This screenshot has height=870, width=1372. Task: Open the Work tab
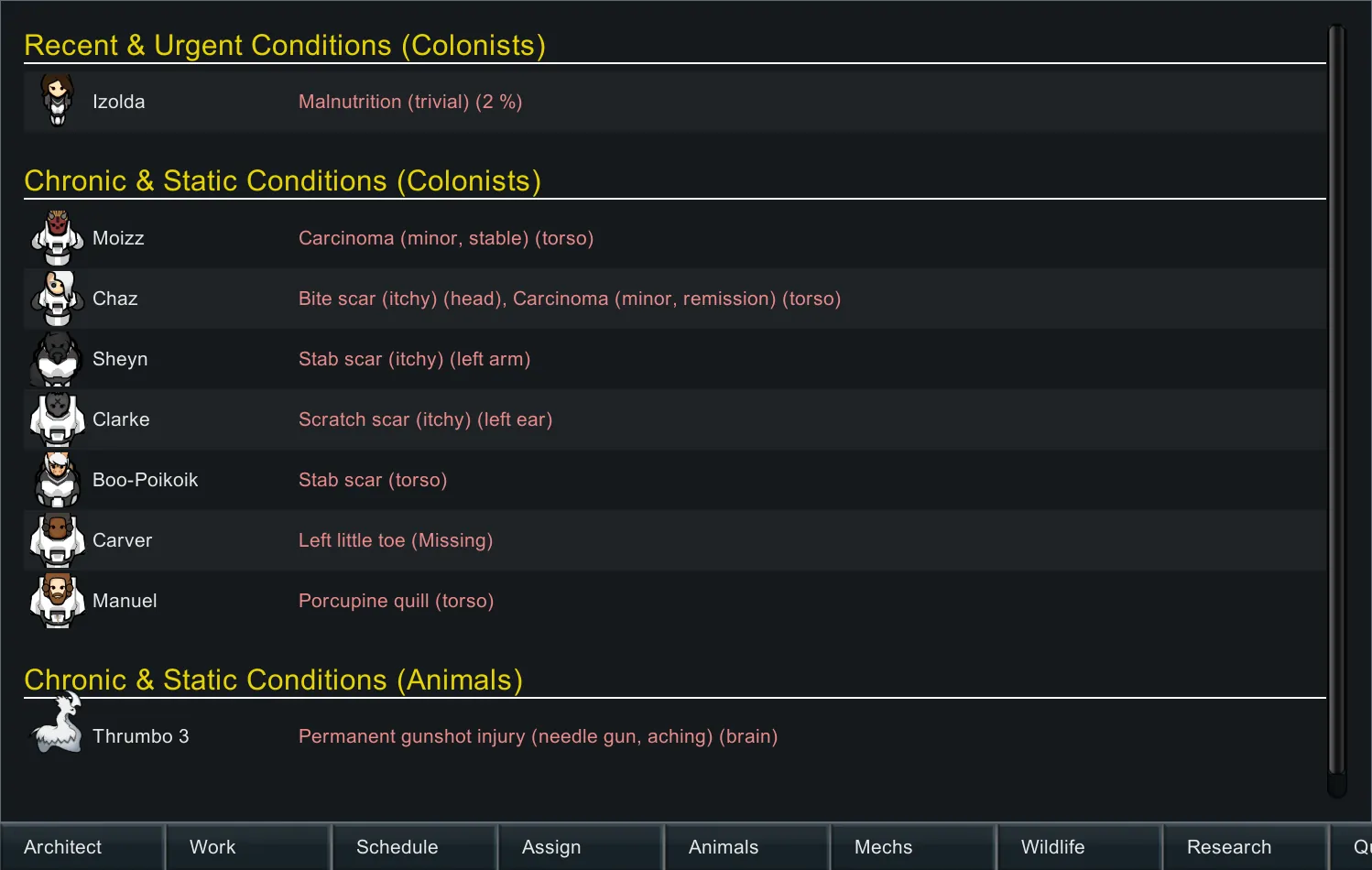[247, 847]
